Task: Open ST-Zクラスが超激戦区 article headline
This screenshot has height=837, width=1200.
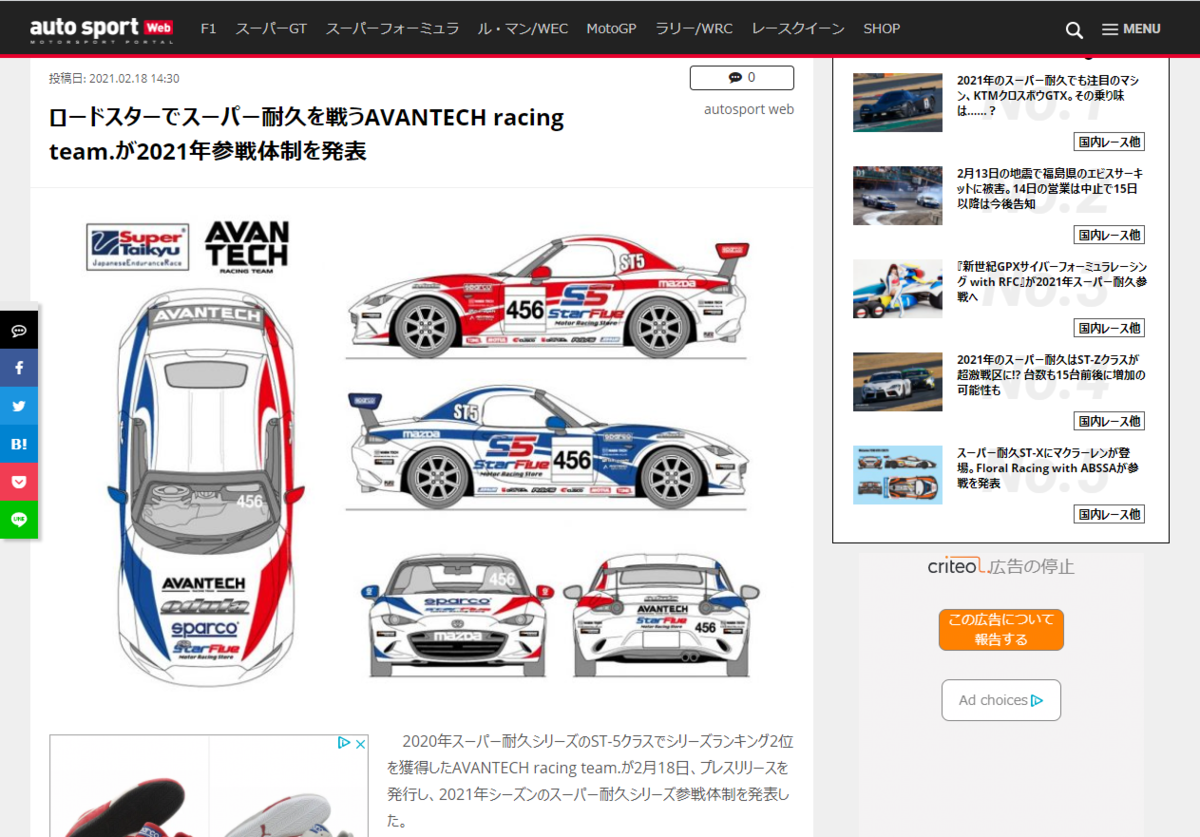Action: 1050,375
